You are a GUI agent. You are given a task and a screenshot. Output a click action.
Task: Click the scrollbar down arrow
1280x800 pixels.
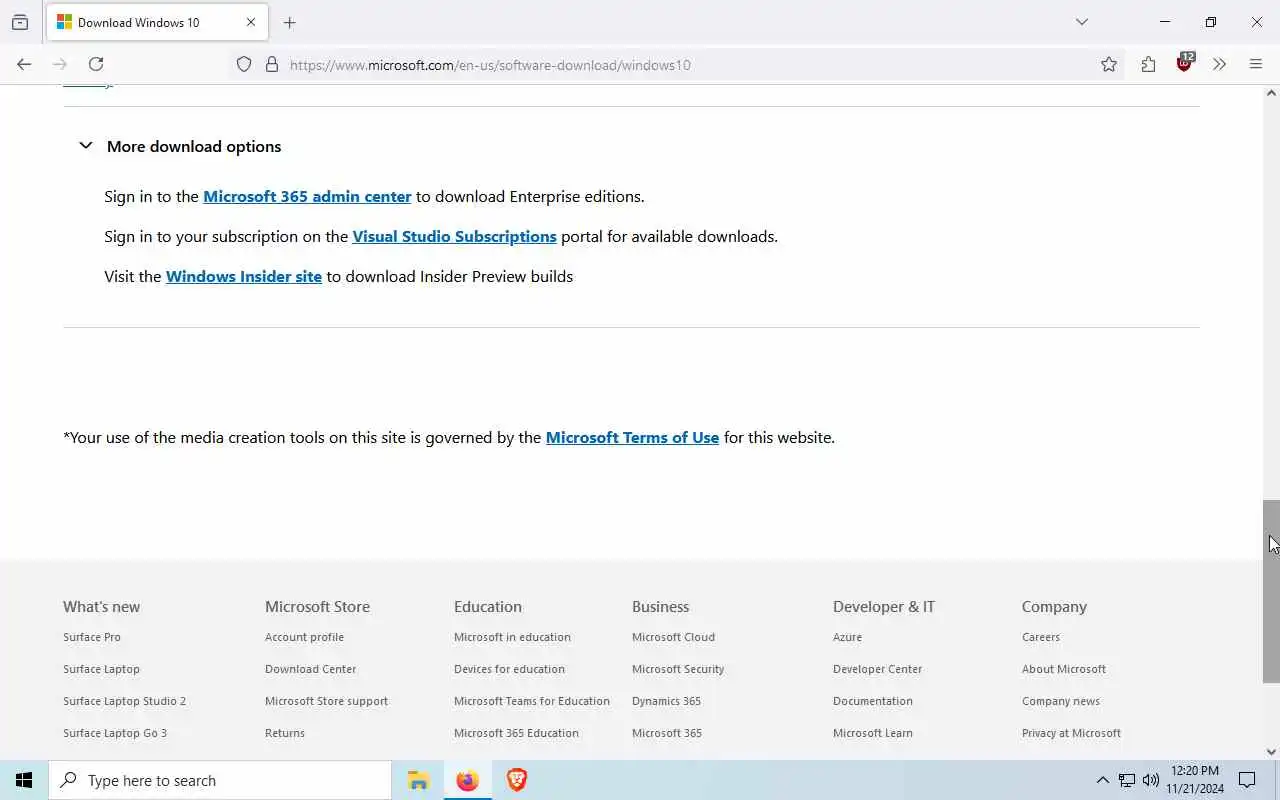point(1271,752)
